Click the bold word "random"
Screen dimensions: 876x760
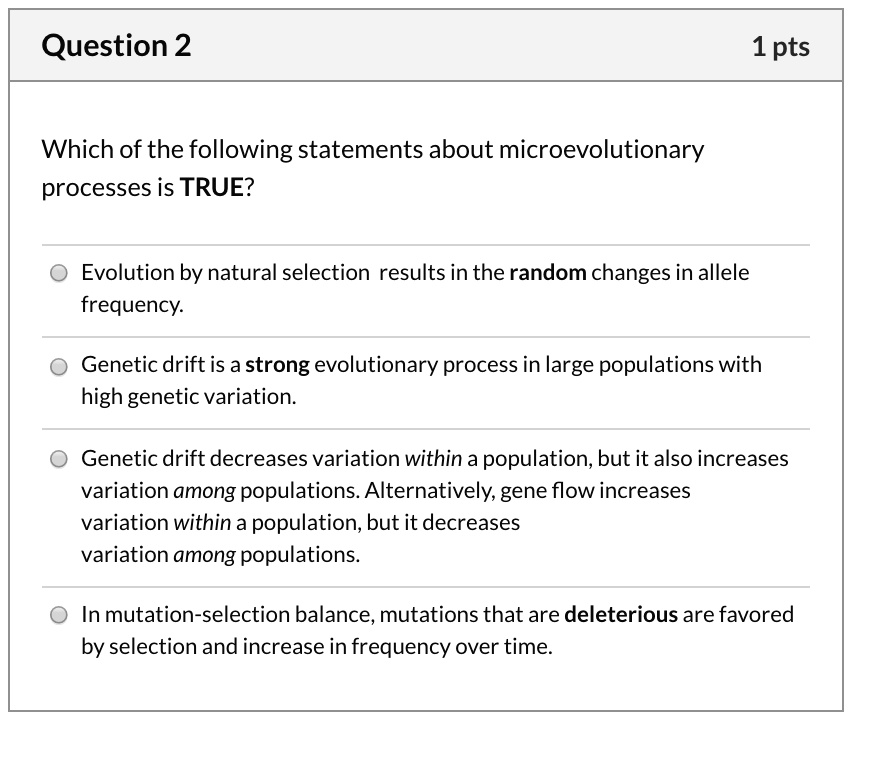click(x=548, y=273)
